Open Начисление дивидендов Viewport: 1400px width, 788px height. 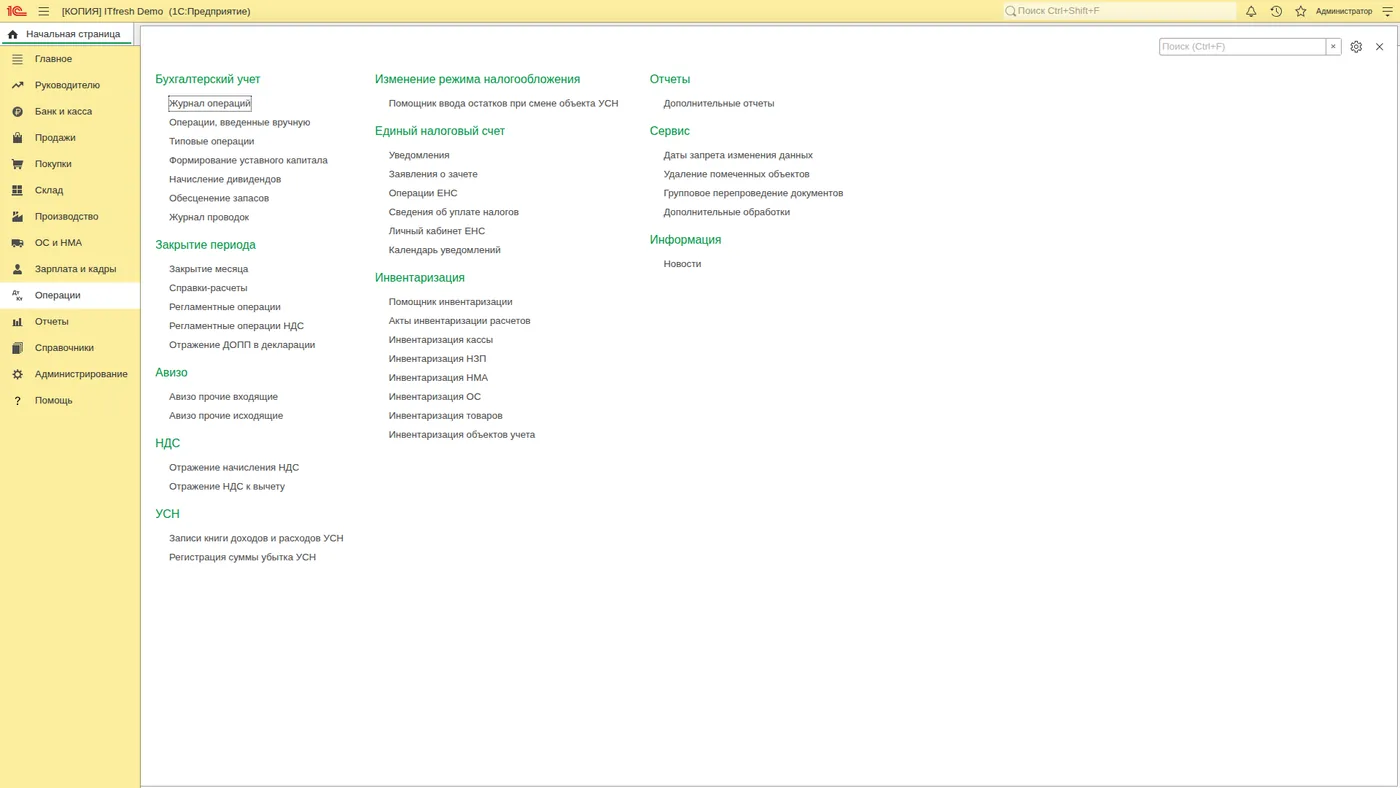(225, 180)
